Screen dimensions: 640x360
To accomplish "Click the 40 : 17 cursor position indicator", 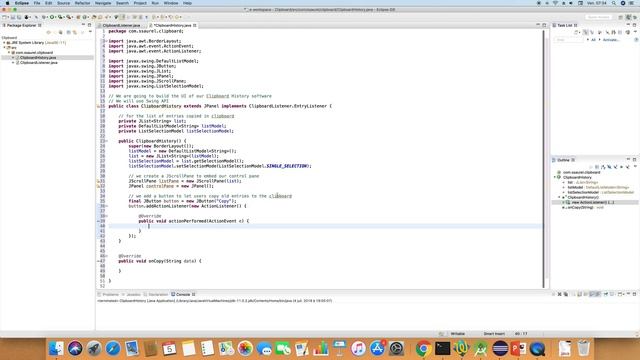I will pos(521,333).
